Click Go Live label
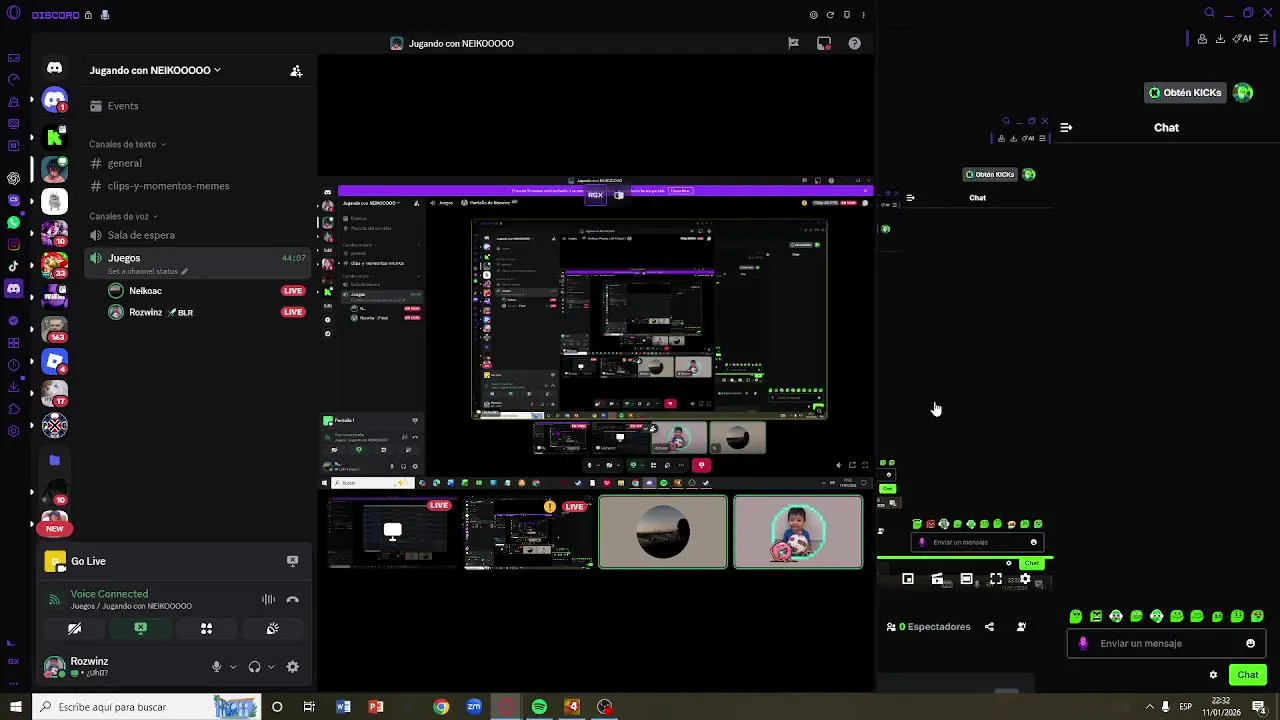The image size is (1280, 720). coord(88,561)
